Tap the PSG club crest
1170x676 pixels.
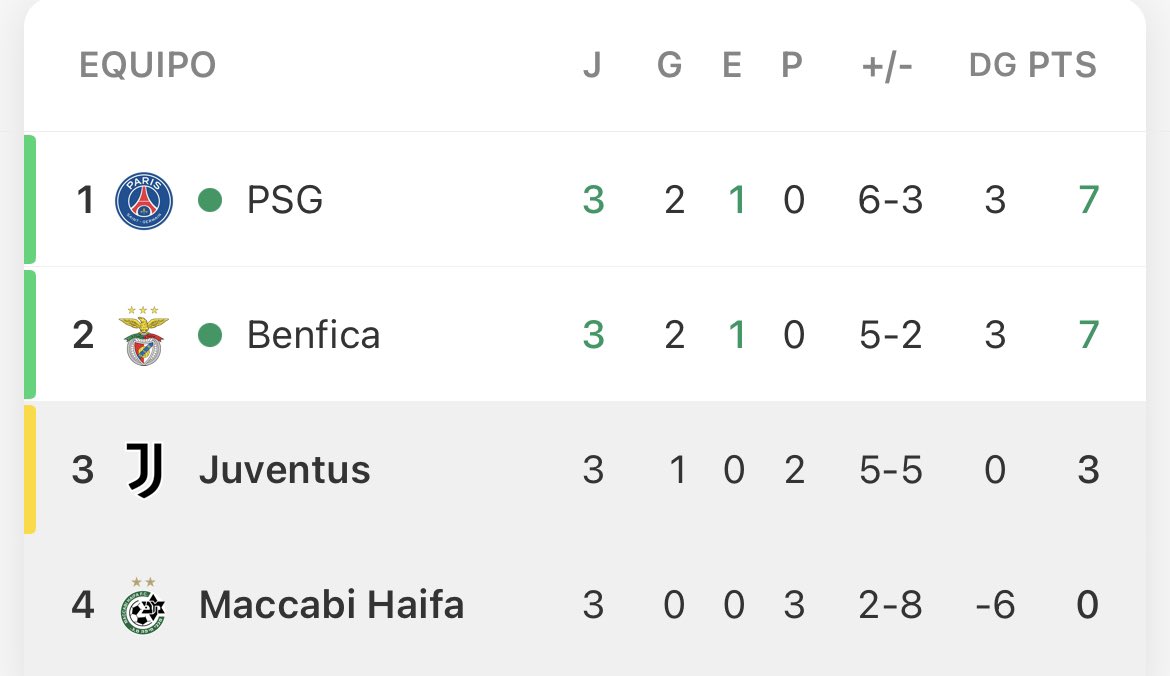point(144,200)
